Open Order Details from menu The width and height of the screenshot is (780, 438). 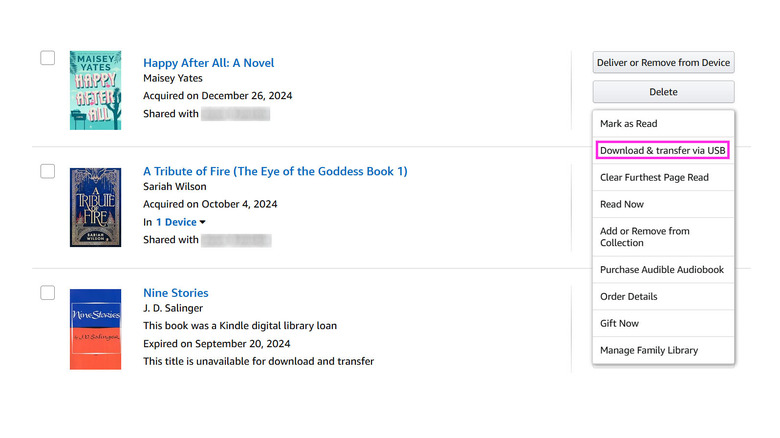click(629, 297)
